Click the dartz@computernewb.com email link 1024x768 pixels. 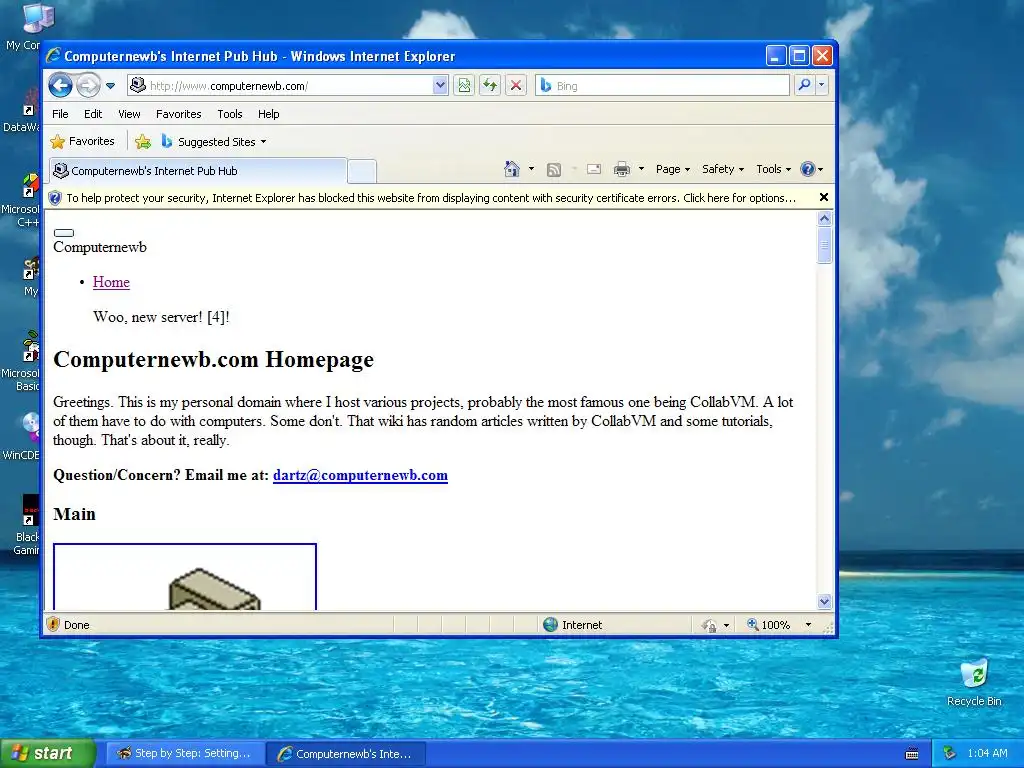360,475
